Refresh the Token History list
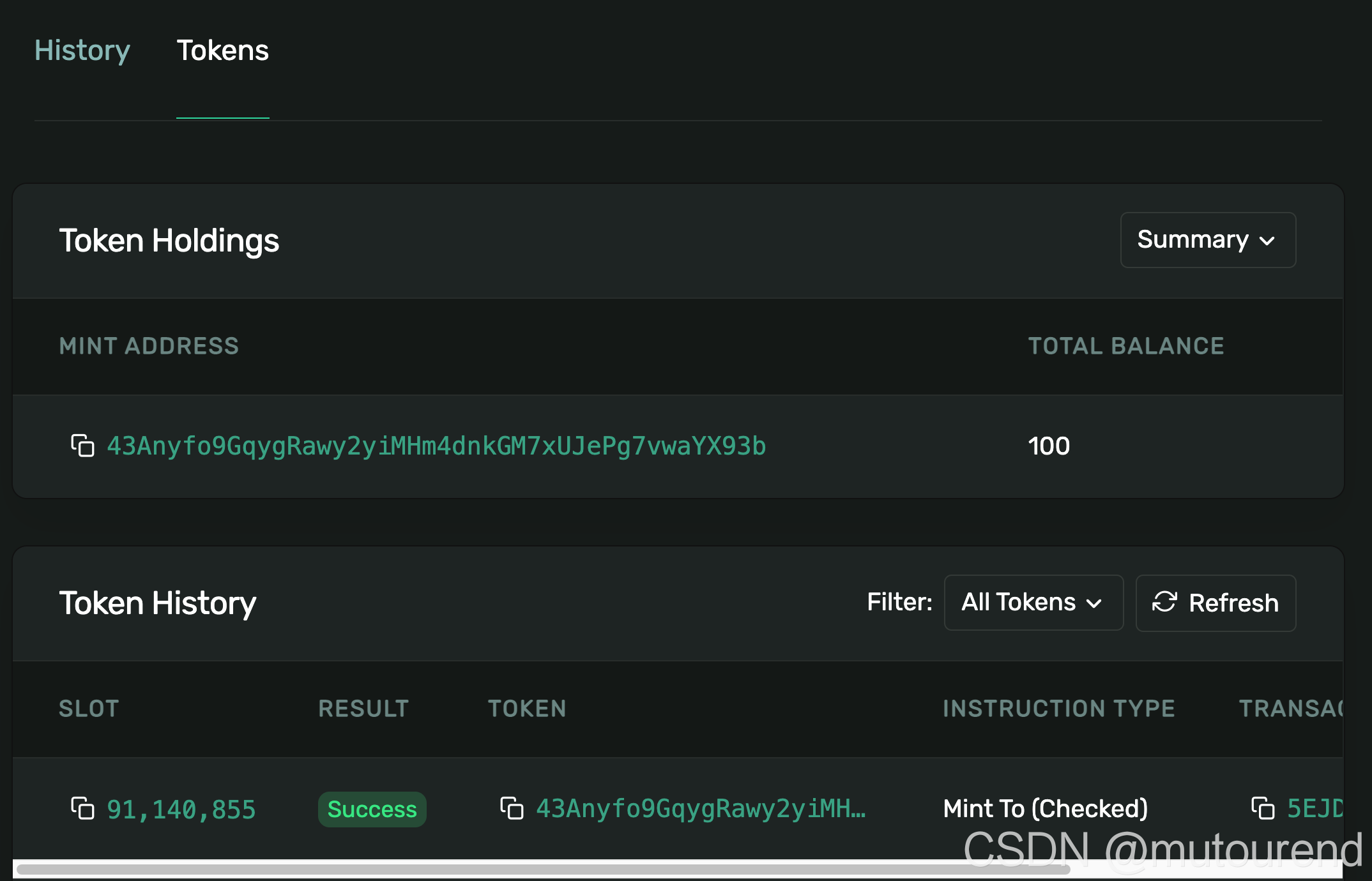This screenshot has height=881, width=1372. [1216, 603]
